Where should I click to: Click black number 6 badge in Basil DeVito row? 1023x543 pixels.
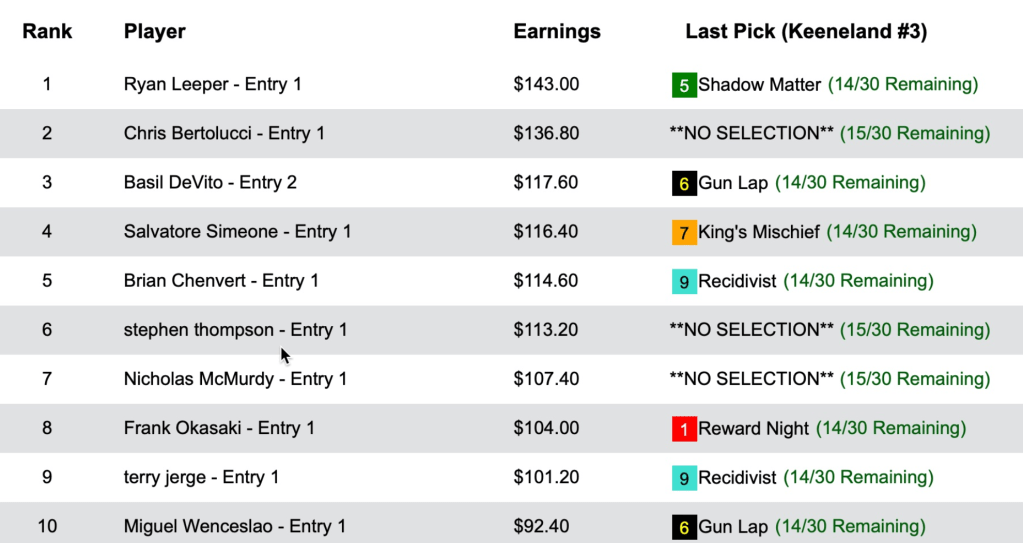tap(684, 184)
